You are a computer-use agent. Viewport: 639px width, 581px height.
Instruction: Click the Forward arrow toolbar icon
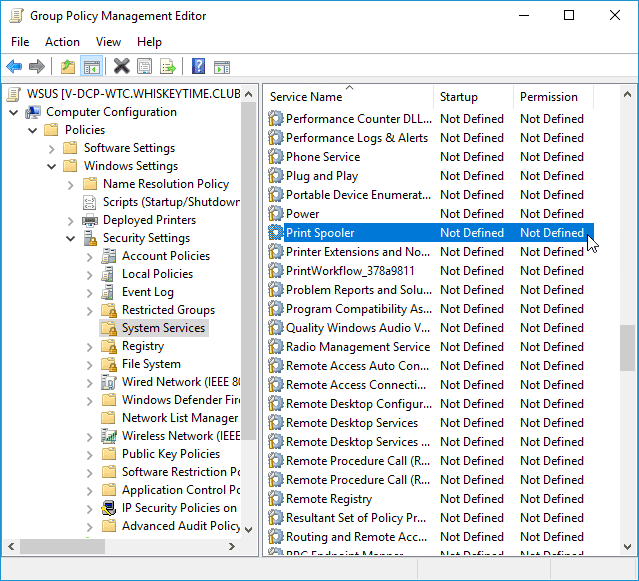[x=37, y=66]
